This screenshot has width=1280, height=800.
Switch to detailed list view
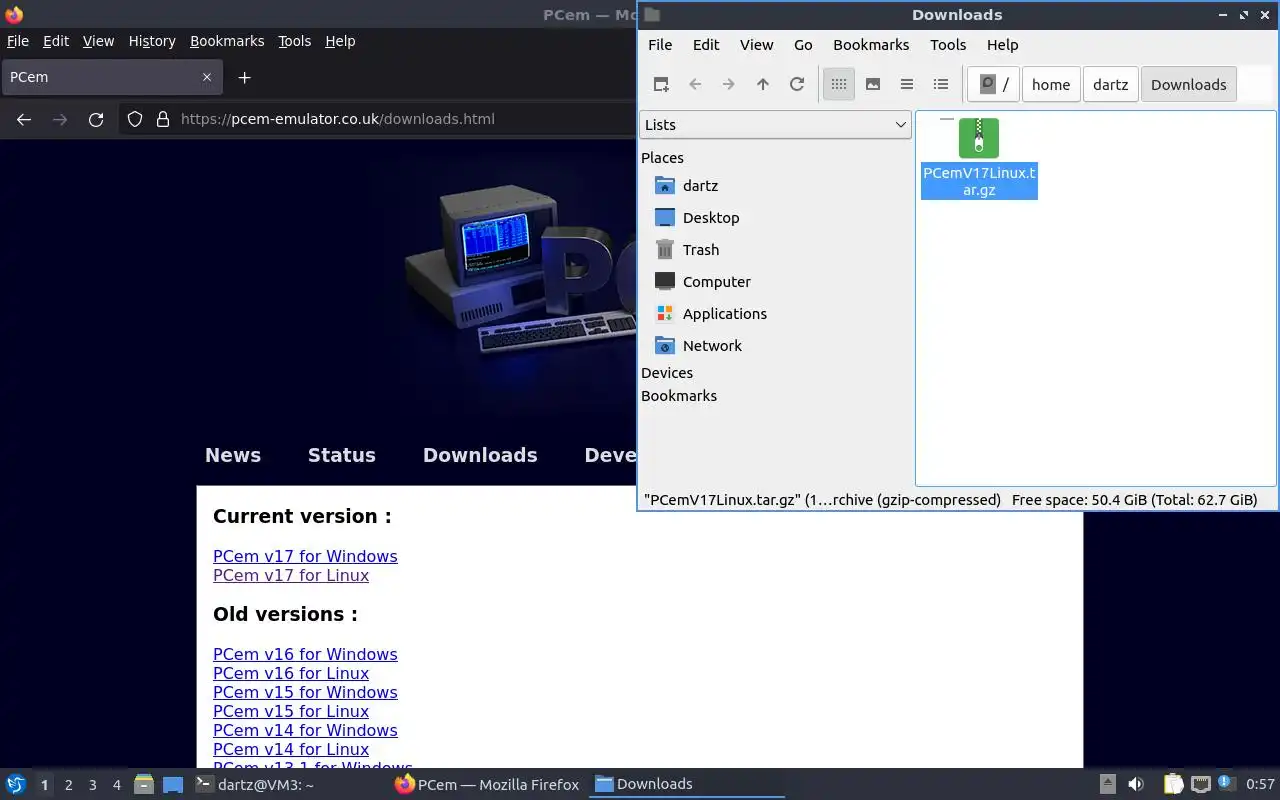(x=941, y=85)
